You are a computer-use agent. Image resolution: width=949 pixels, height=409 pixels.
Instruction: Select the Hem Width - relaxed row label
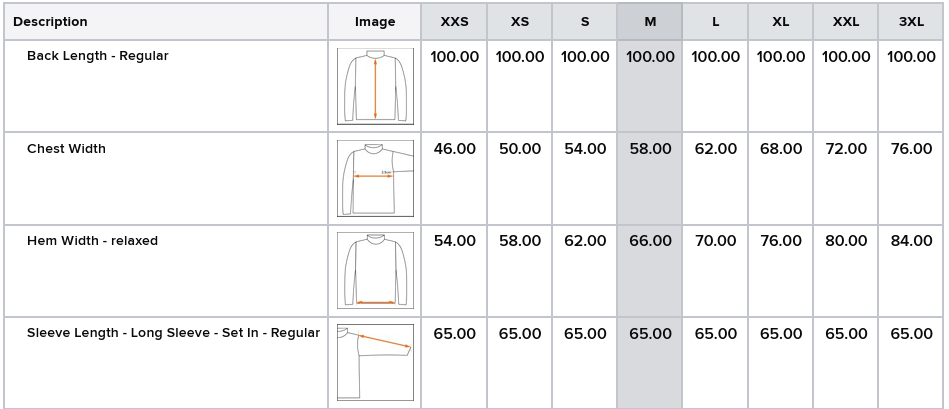pos(92,241)
